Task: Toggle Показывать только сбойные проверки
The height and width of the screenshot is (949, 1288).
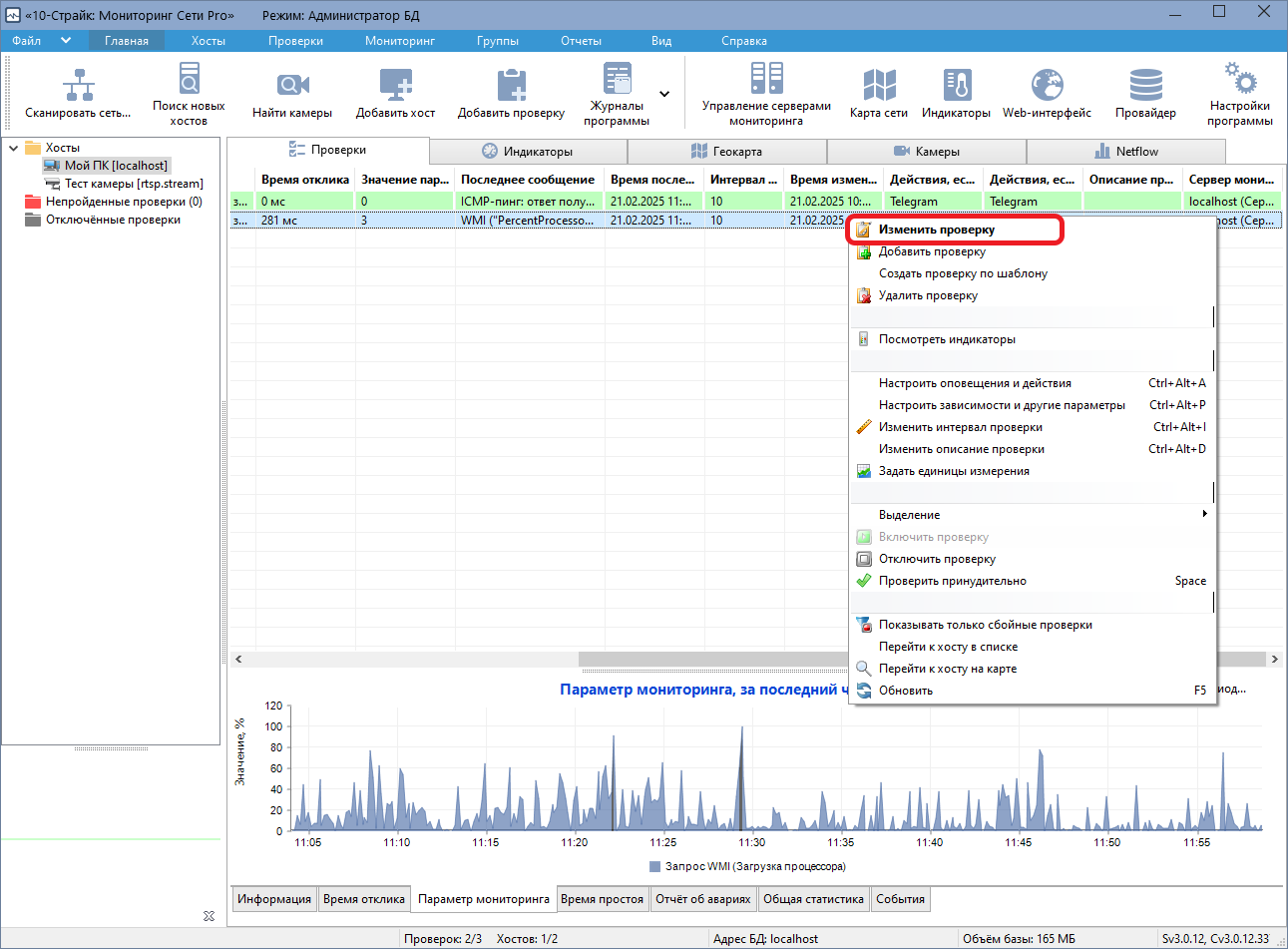Action: [x=985, y=625]
